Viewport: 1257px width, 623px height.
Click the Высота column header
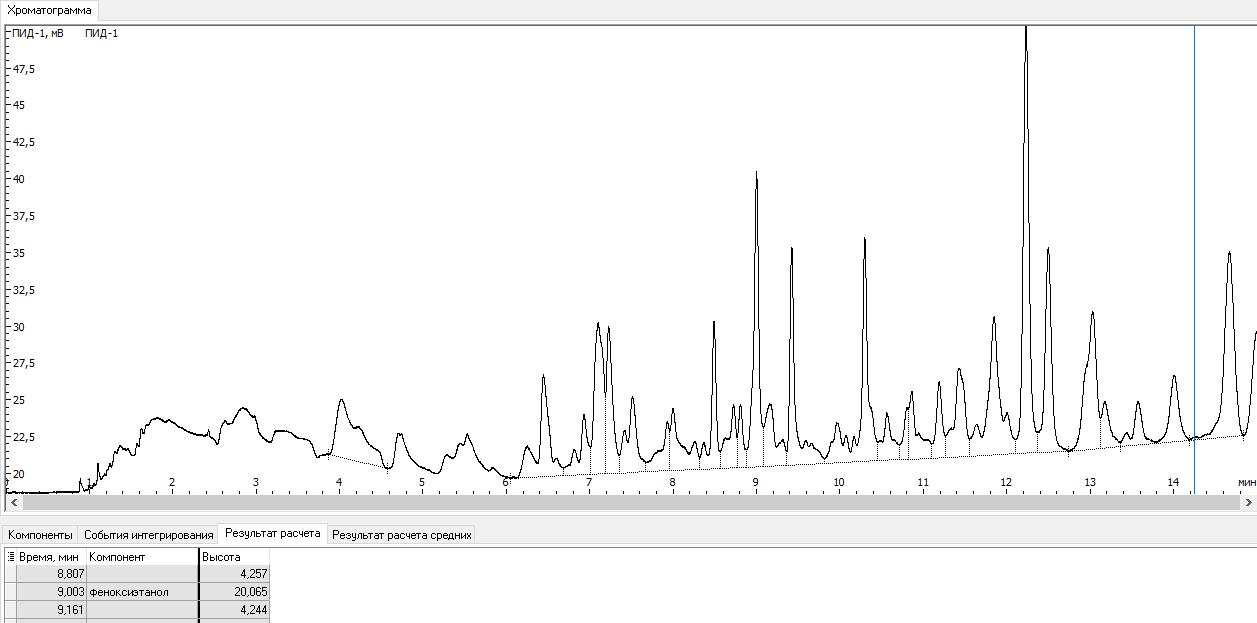(233, 557)
